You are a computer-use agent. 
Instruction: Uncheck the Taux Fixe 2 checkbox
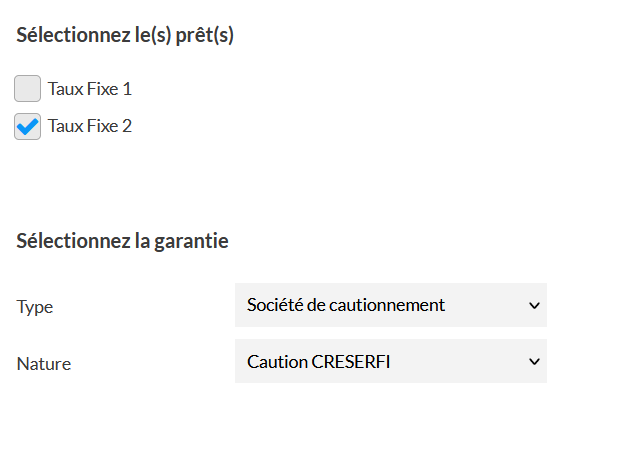pos(28,127)
